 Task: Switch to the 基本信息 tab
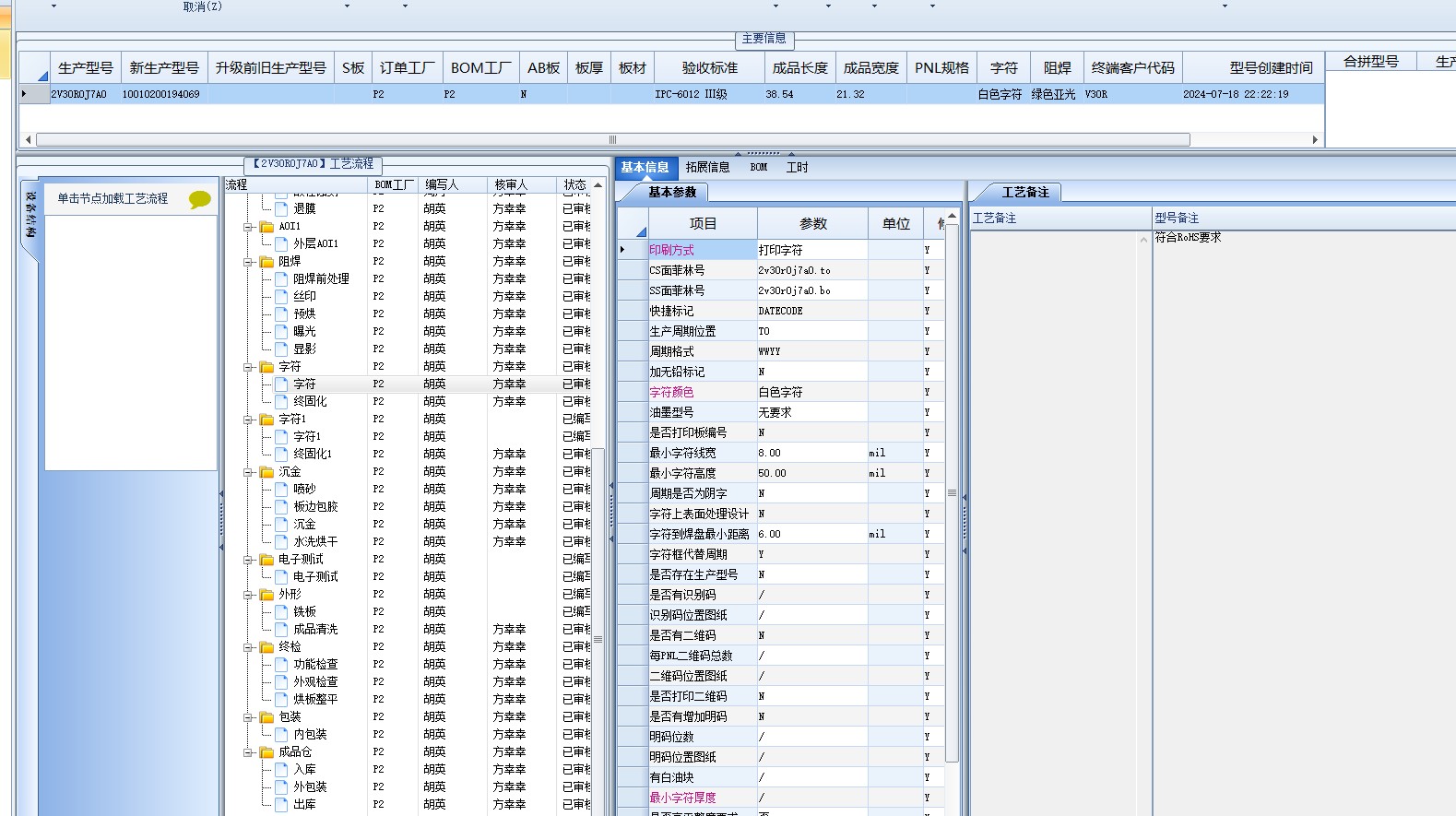(x=645, y=167)
